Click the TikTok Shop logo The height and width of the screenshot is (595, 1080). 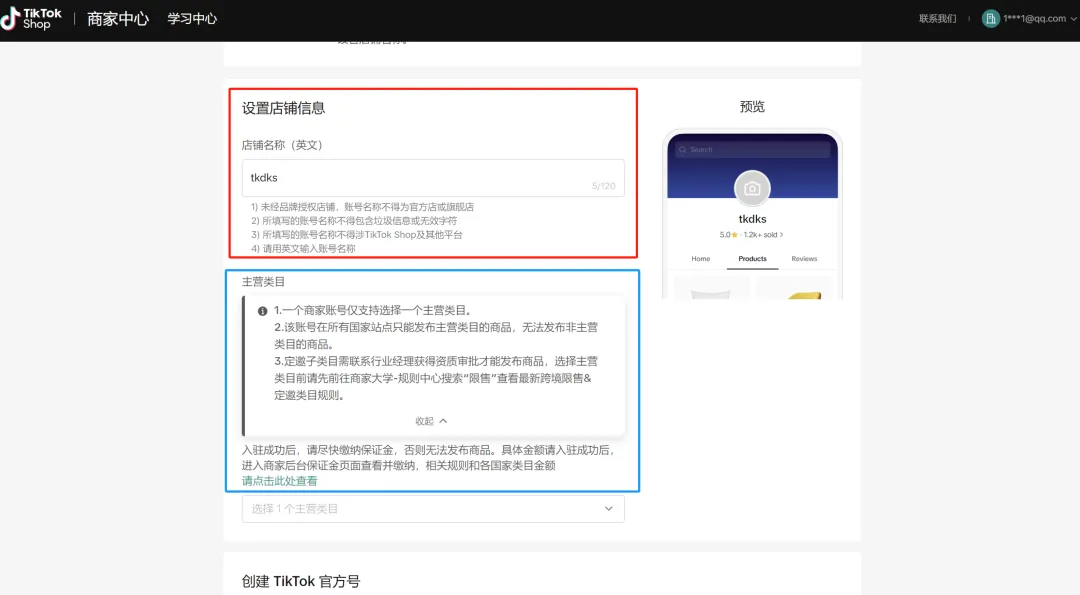[x=33, y=17]
